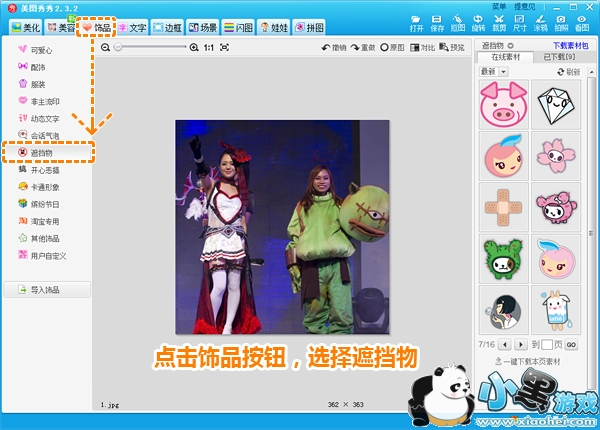The height and width of the screenshot is (430, 600).
Task: Select the 非主流印 category
Action: click(39, 101)
